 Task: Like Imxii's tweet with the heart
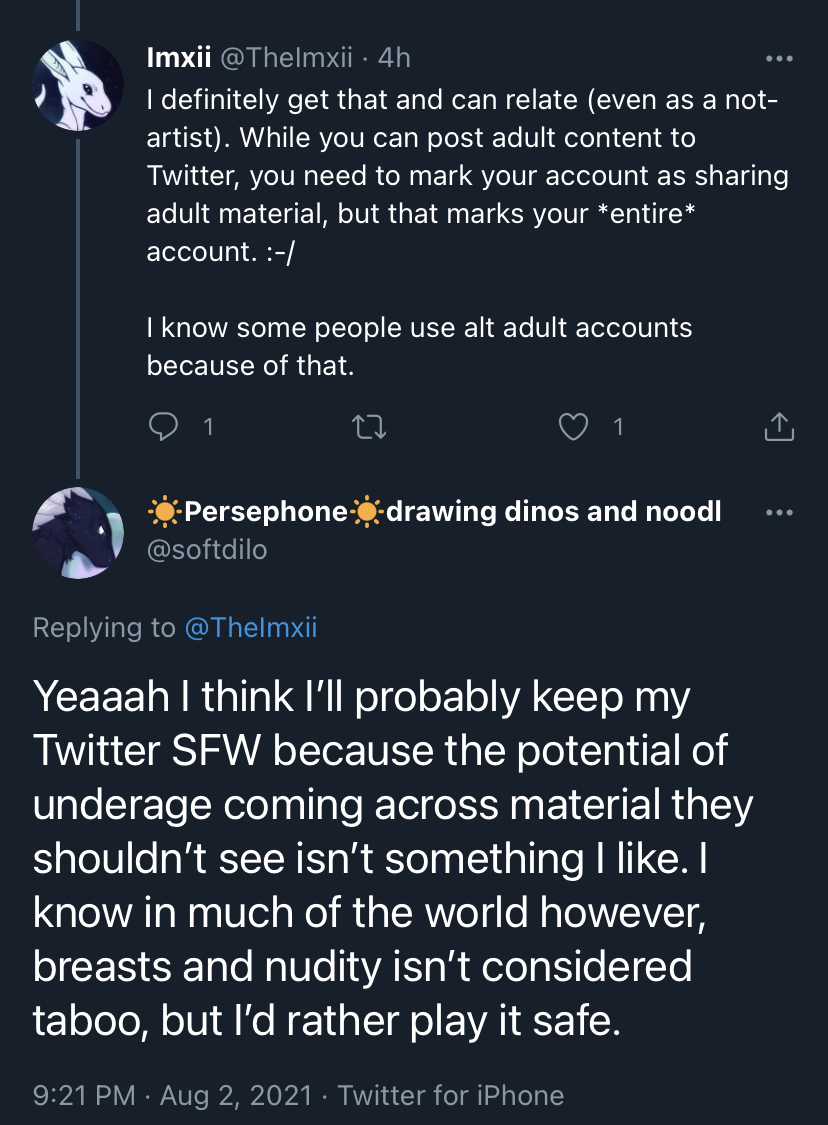[573, 426]
